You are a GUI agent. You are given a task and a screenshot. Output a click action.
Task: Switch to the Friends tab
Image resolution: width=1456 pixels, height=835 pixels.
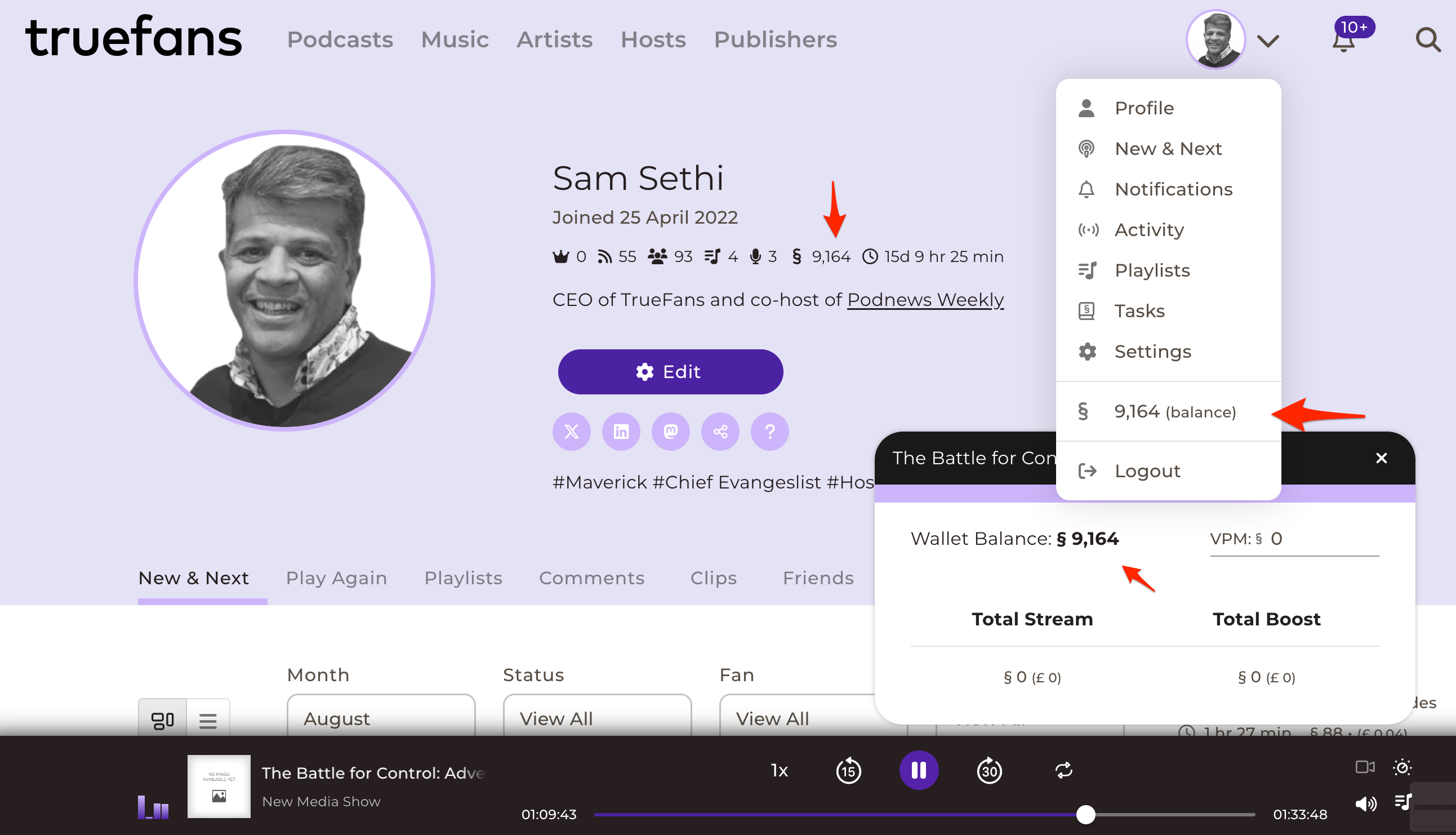[x=818, y=578]
